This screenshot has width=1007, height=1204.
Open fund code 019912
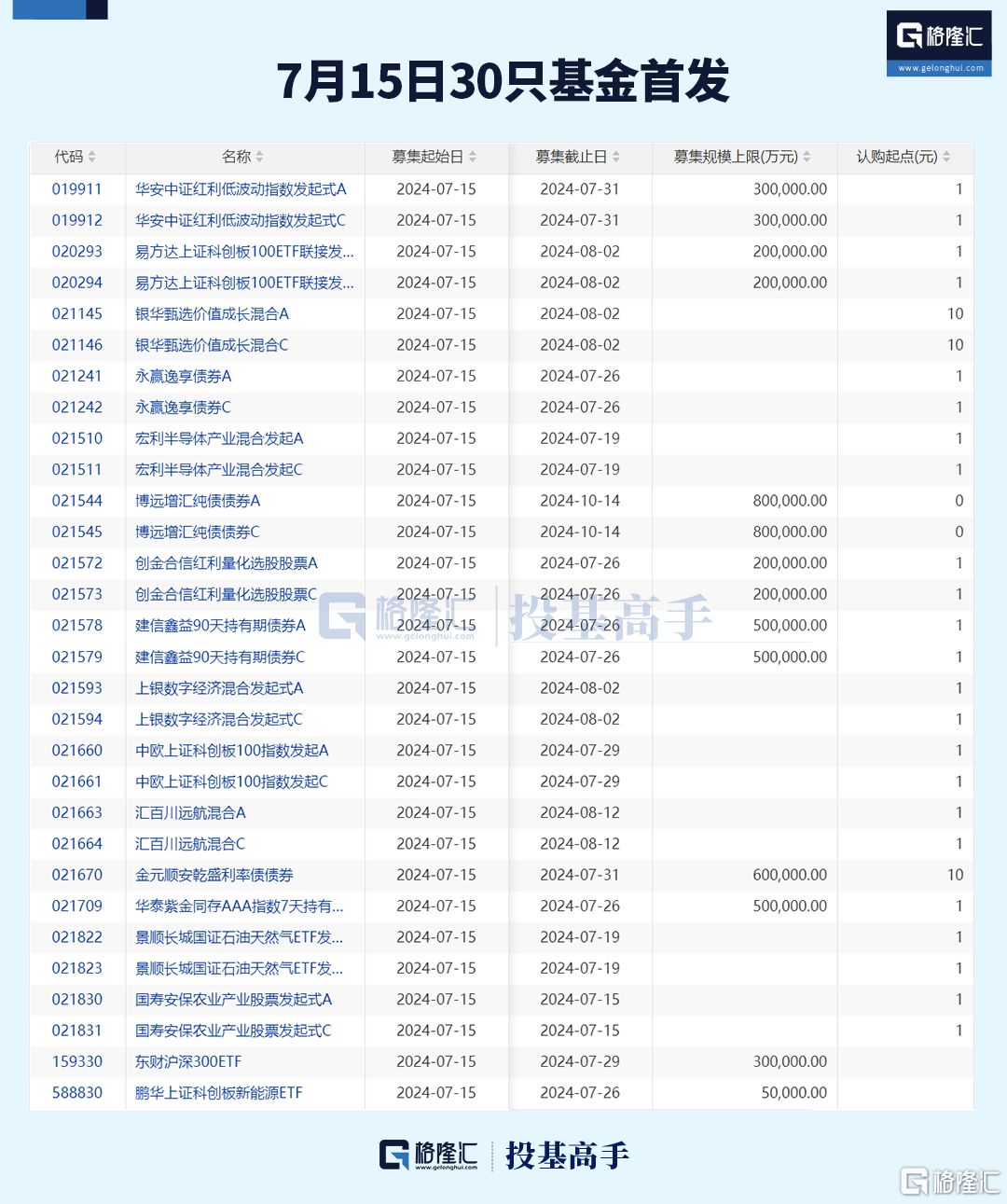pos(77,220)
